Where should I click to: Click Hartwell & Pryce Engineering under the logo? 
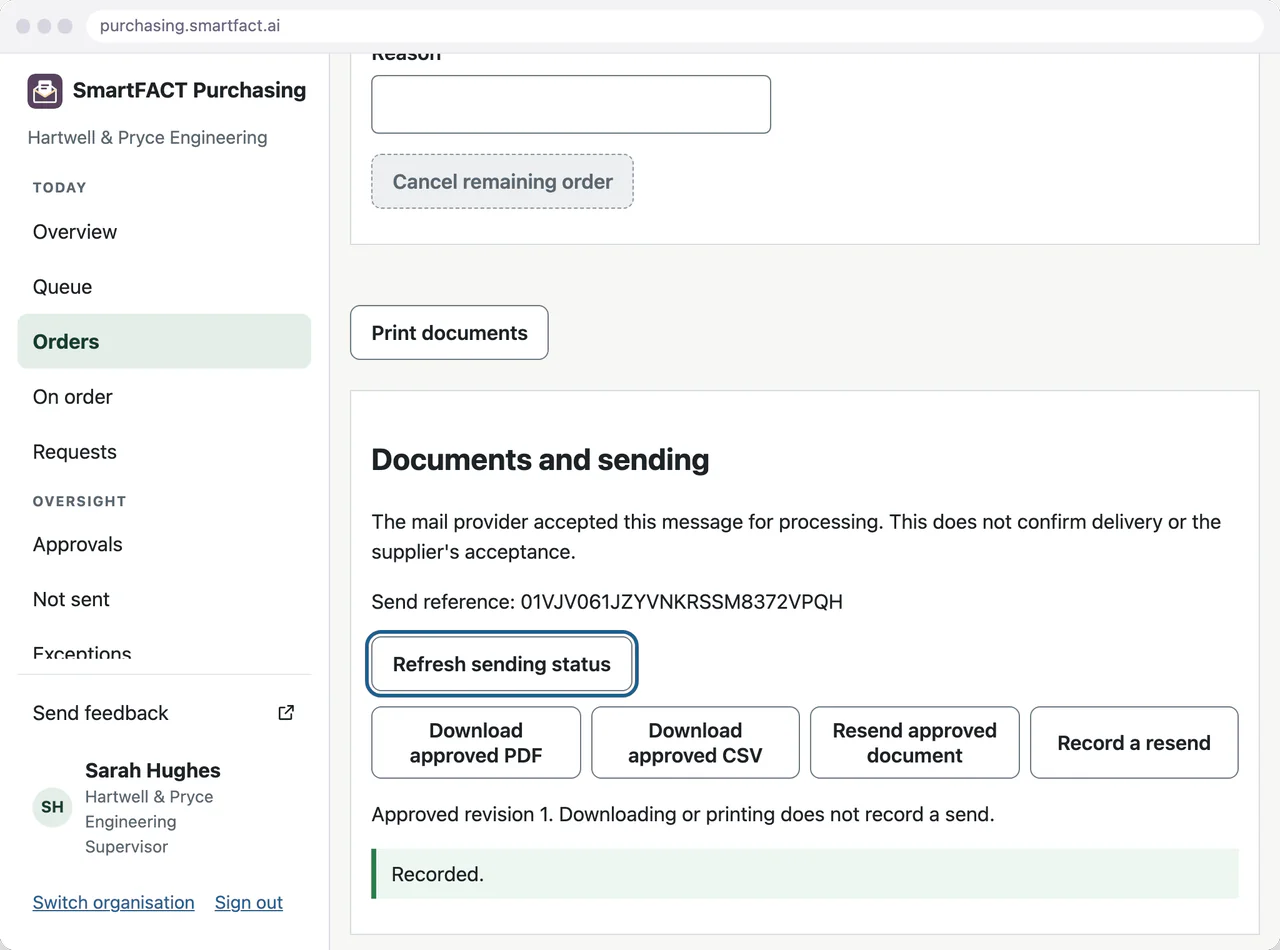click(x=148, y=138)
